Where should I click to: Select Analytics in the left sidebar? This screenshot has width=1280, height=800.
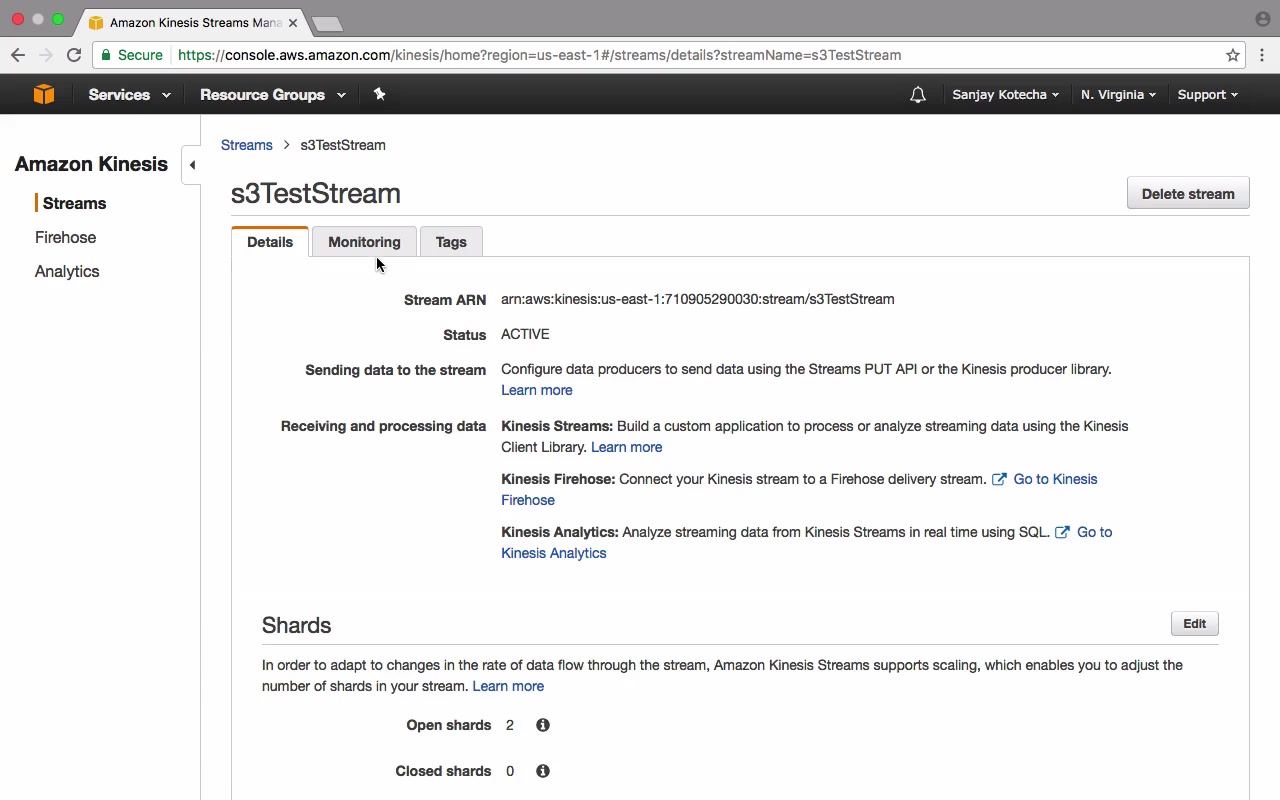[x=67, y=271]
